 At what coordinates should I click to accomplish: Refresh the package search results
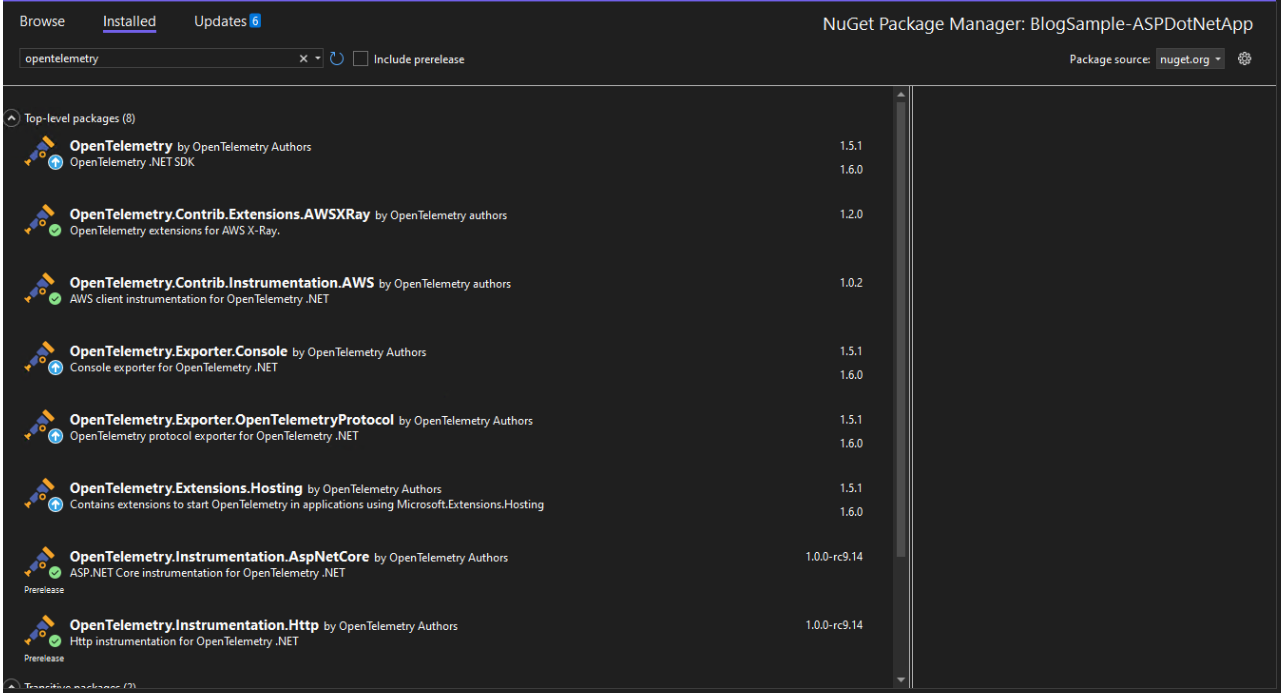click(337, 59)
